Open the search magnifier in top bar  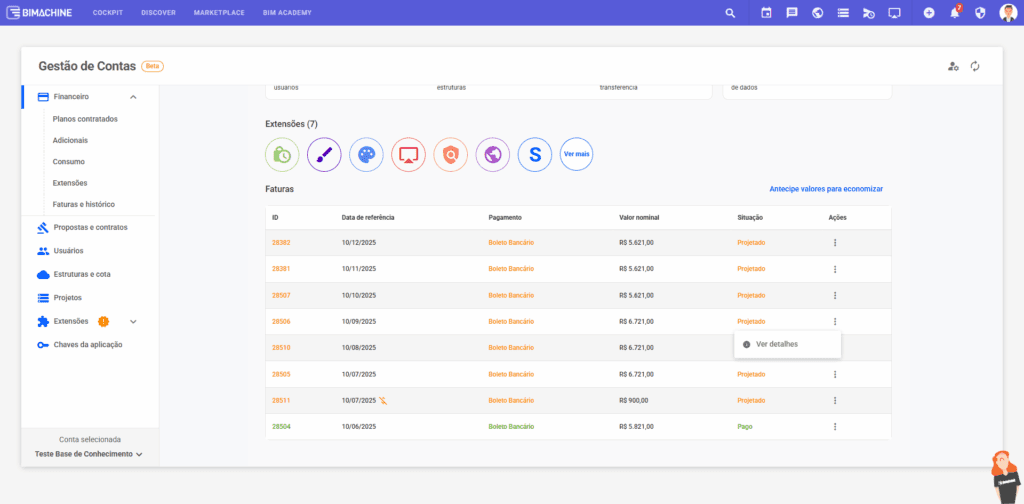730,13
